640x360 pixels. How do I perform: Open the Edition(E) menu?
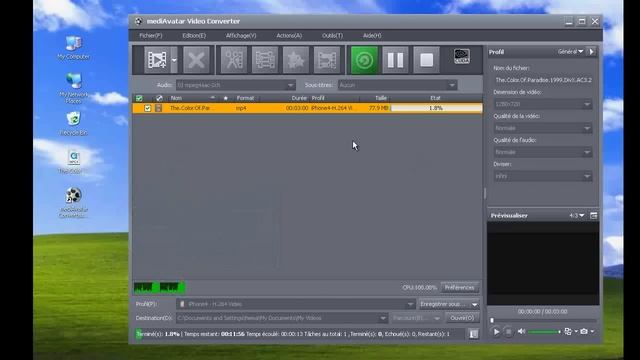(194, 36)
